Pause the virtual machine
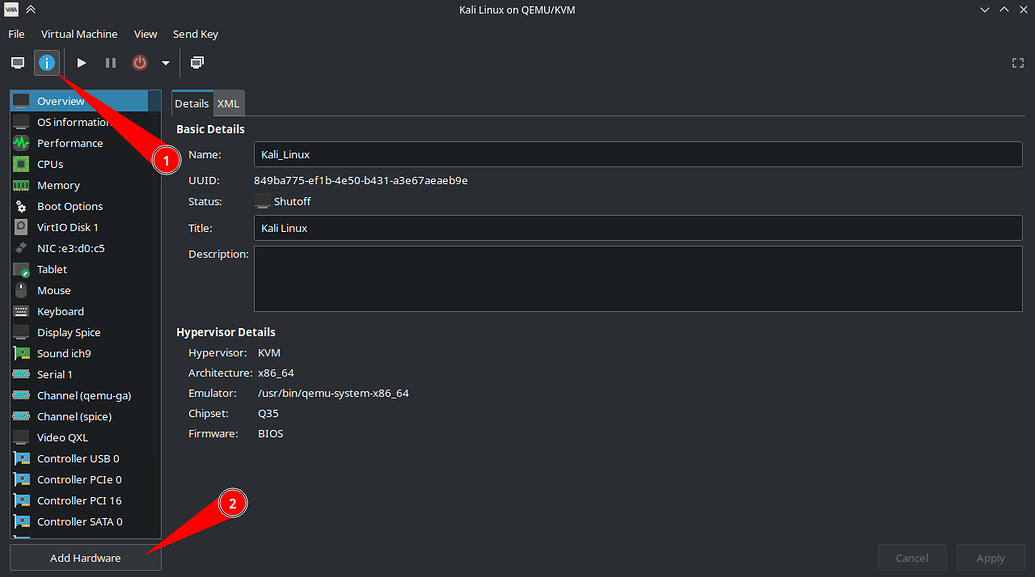The height and width of the screenshot is (577, 1035). (110, 62)
